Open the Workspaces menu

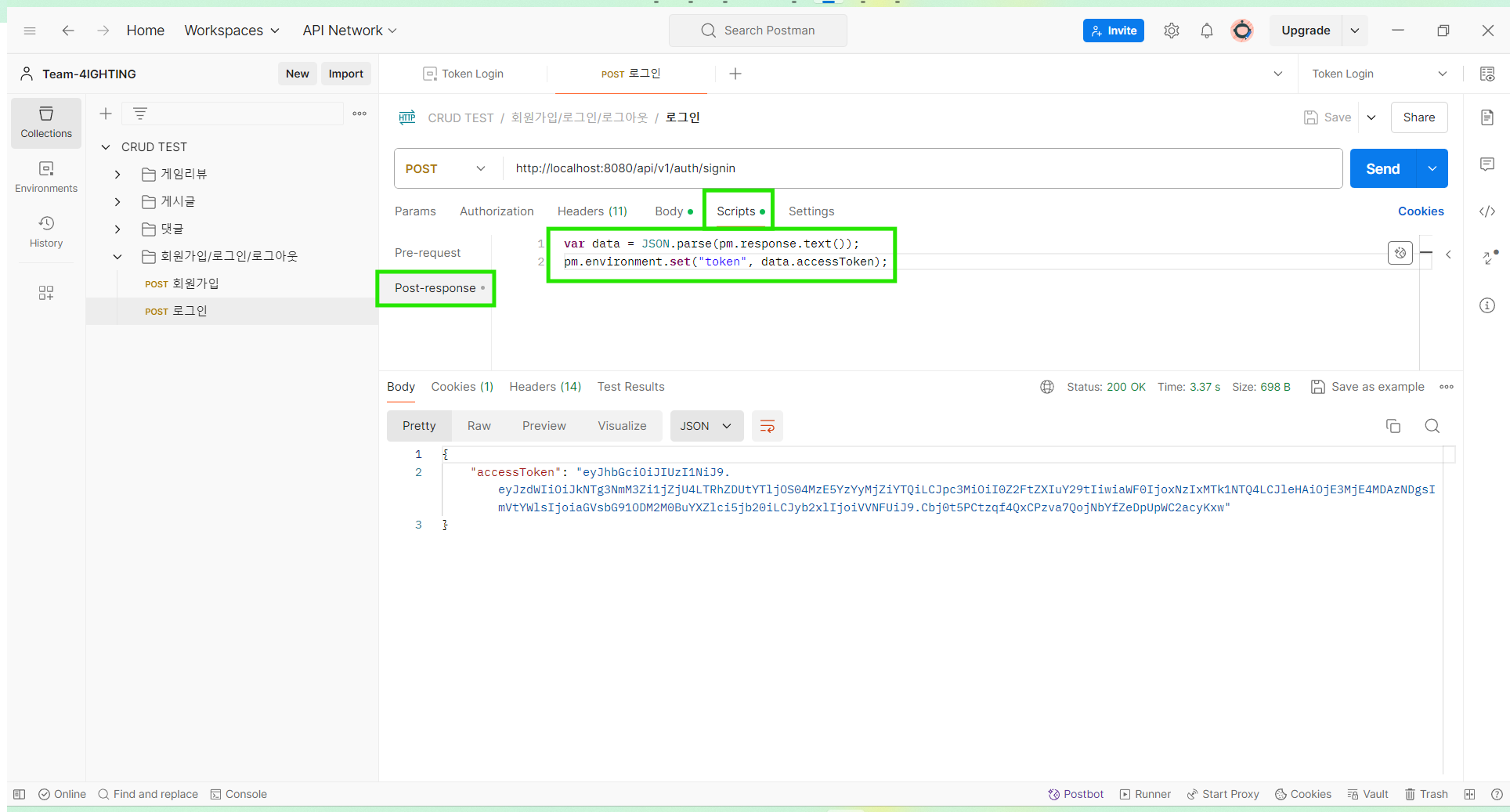coord(232,31)
